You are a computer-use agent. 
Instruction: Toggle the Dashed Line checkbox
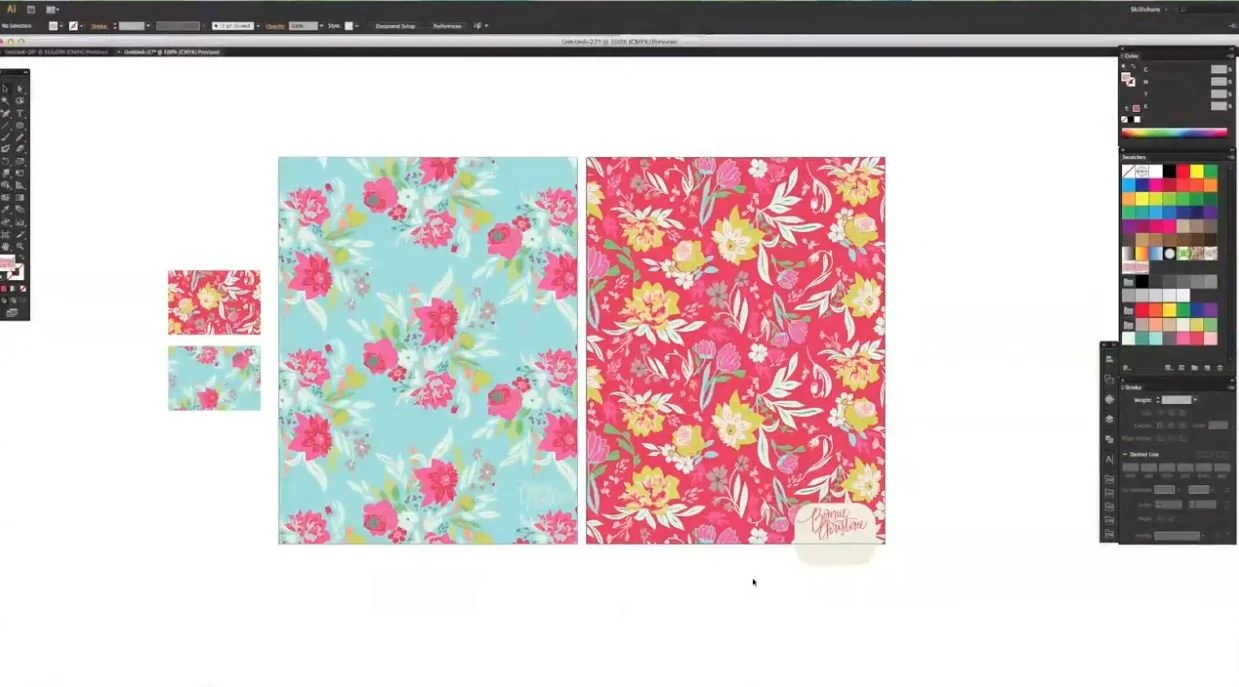1125,454
